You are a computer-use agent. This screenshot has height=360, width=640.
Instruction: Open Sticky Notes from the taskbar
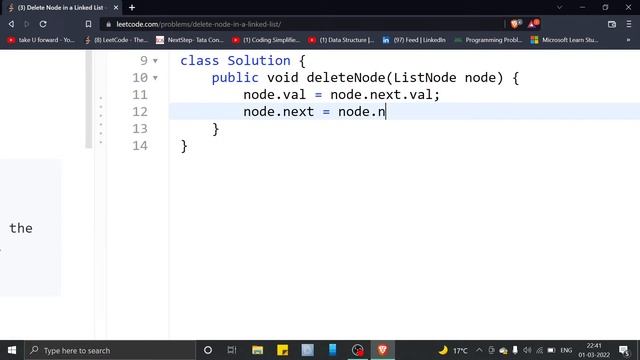tap(282, 350)
